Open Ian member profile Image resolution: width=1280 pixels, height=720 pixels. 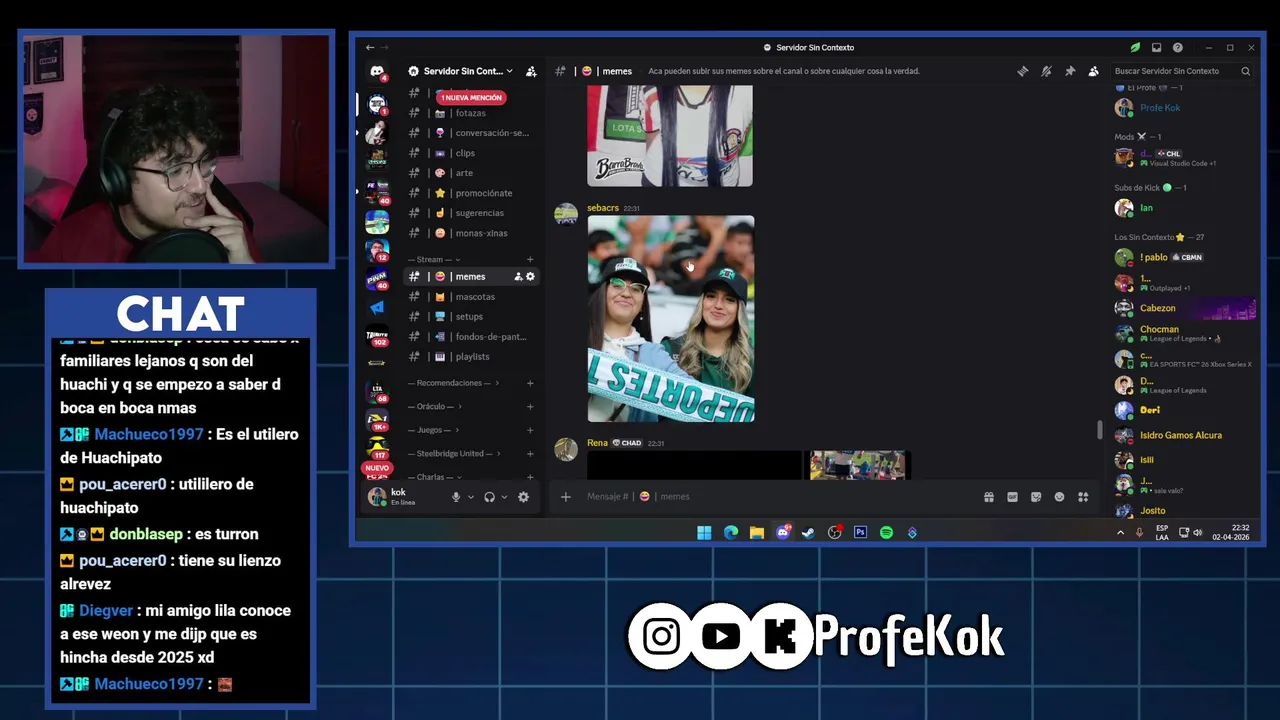coord(1183,208)
